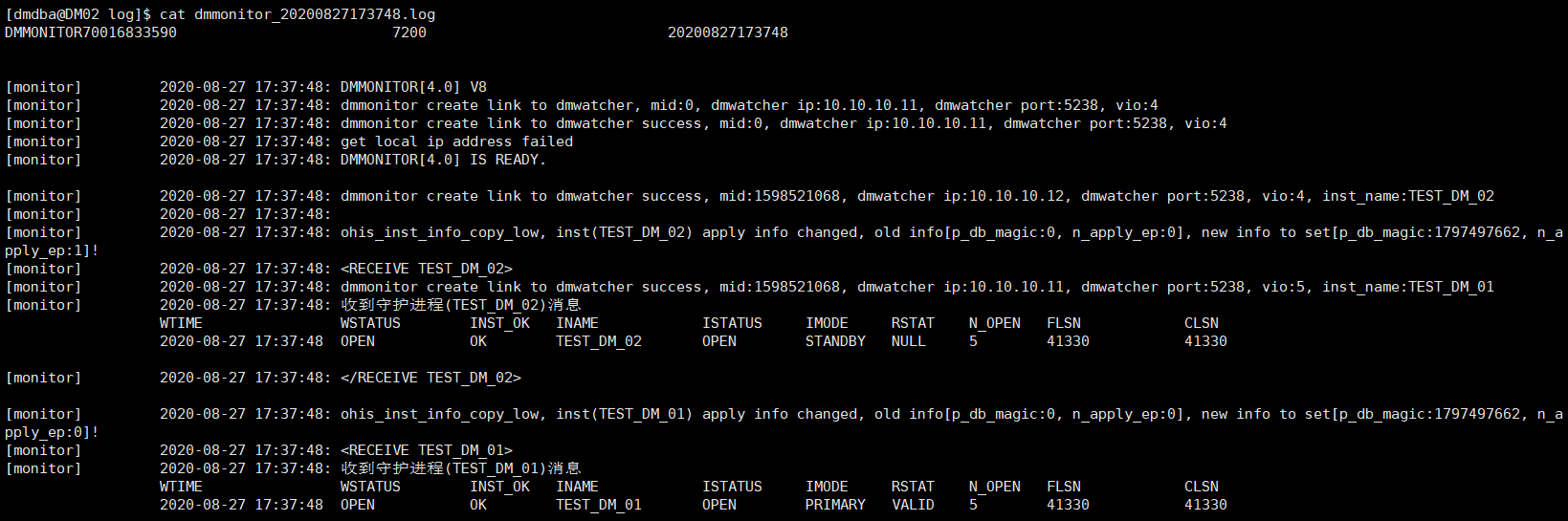Click the PRIMARY value under IMODE
This screenshot has height=521, width=1568.
(835, 505)
